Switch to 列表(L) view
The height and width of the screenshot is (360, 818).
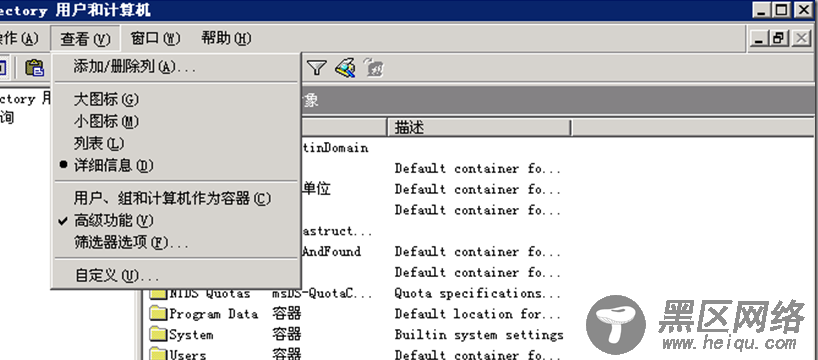click(x=176, y=143)
